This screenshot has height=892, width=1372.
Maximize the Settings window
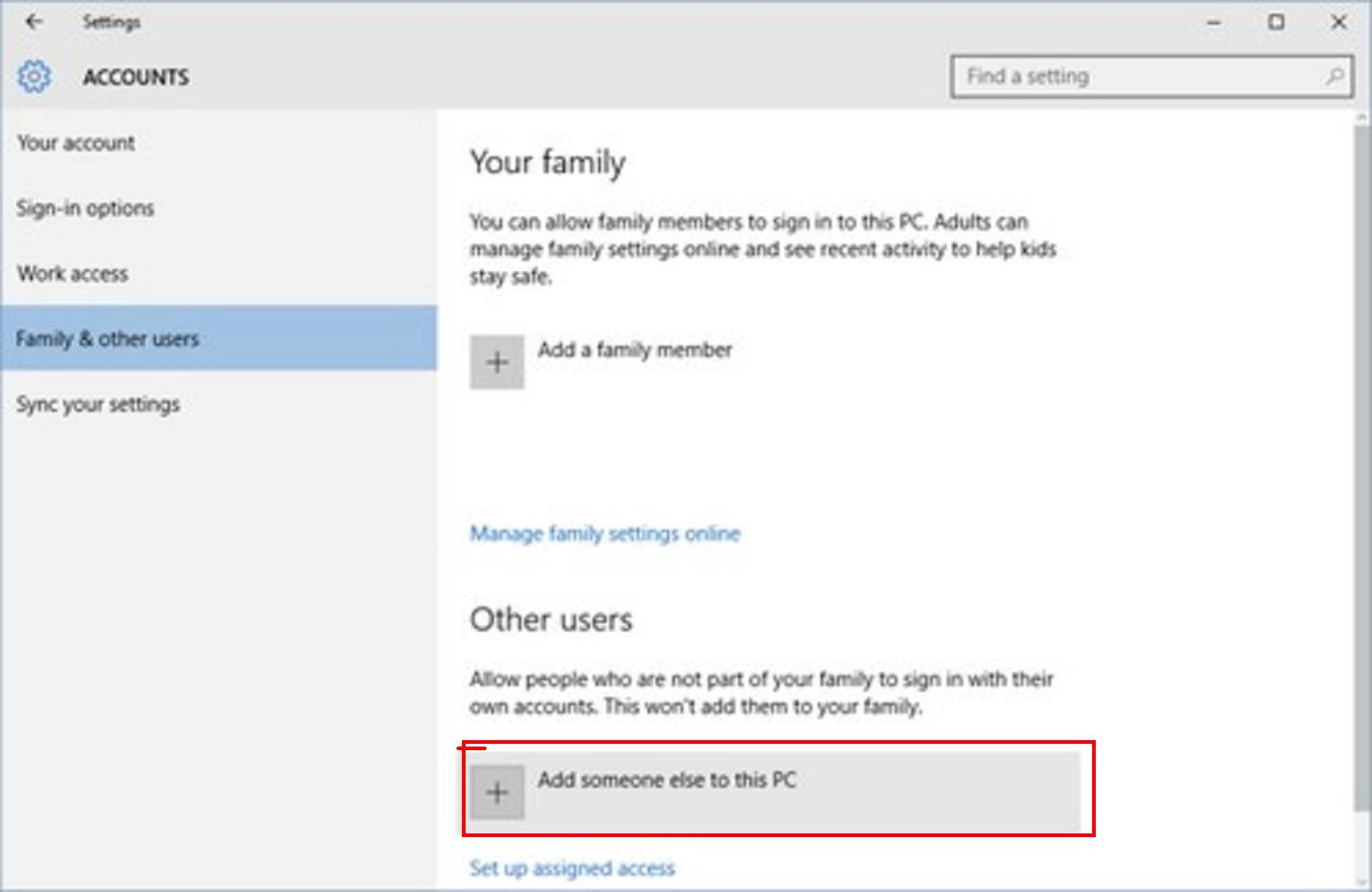[x=1276, y=22]
